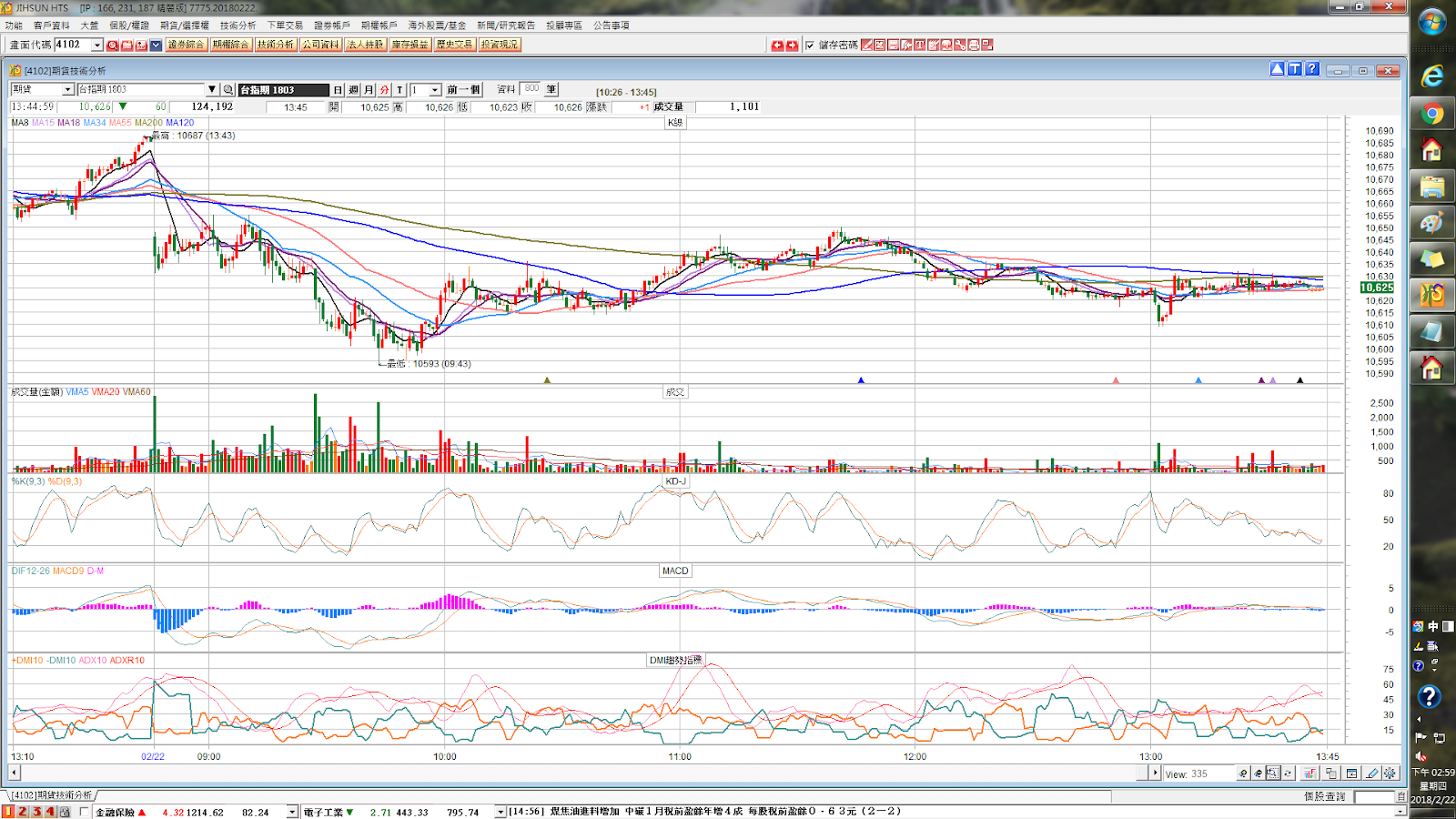This screenshot has height=819, width=1456.
Task: Click the zoom-in icon next to View field
Action: pyautogui.click(x=1243, y=773)
